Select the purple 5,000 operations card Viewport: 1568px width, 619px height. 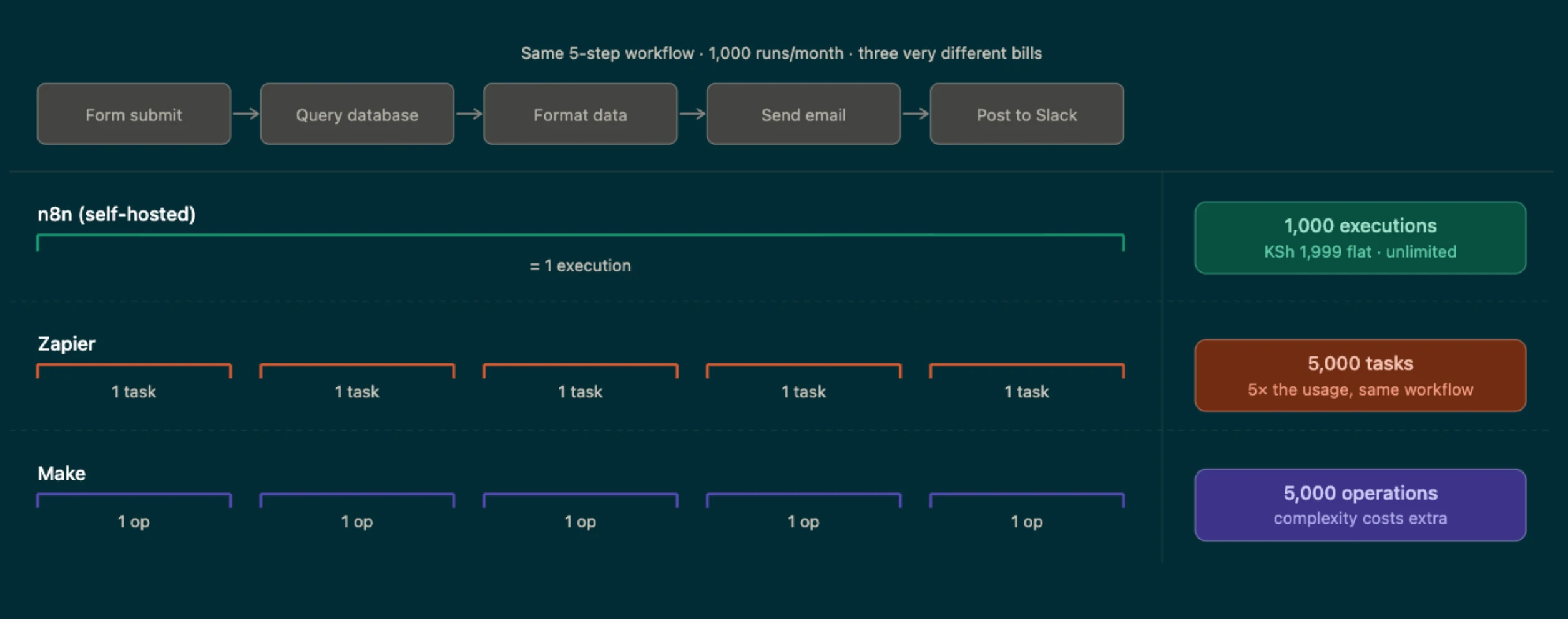click(1360, 505)
